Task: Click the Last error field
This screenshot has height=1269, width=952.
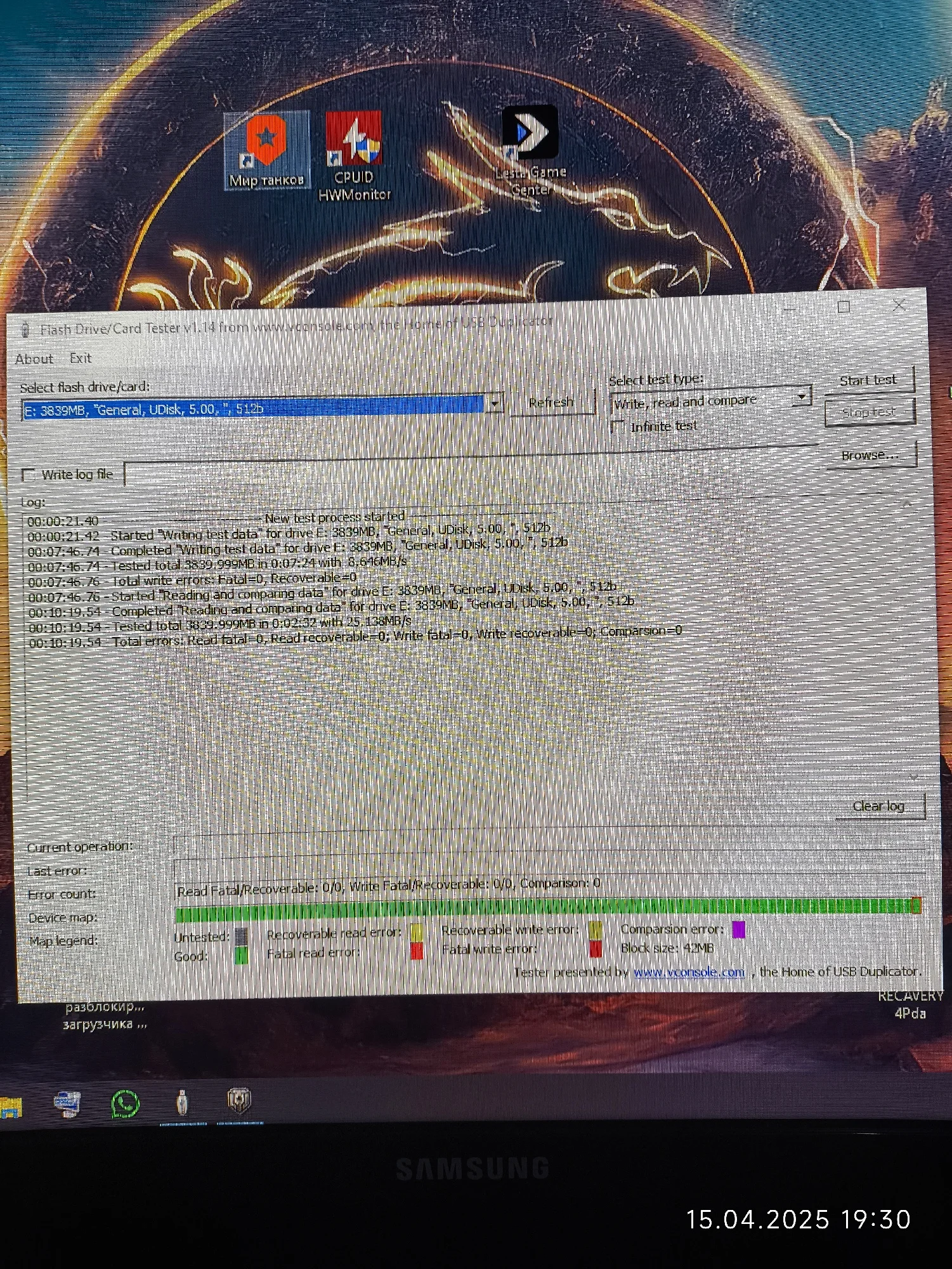Action: (548, 865)
